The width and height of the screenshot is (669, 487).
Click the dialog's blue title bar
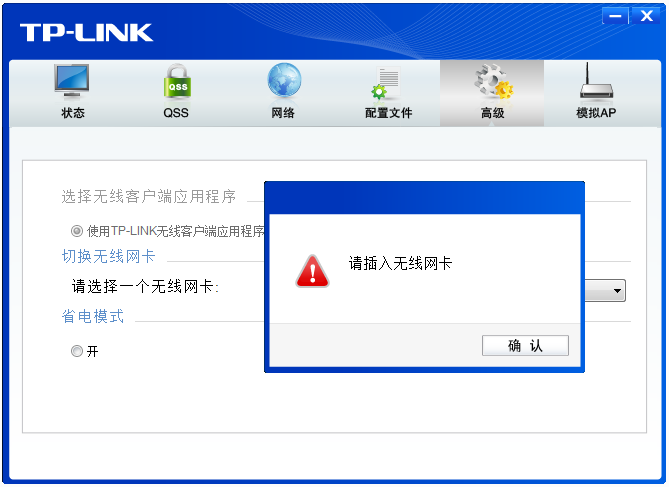click(x=425, y=198)
